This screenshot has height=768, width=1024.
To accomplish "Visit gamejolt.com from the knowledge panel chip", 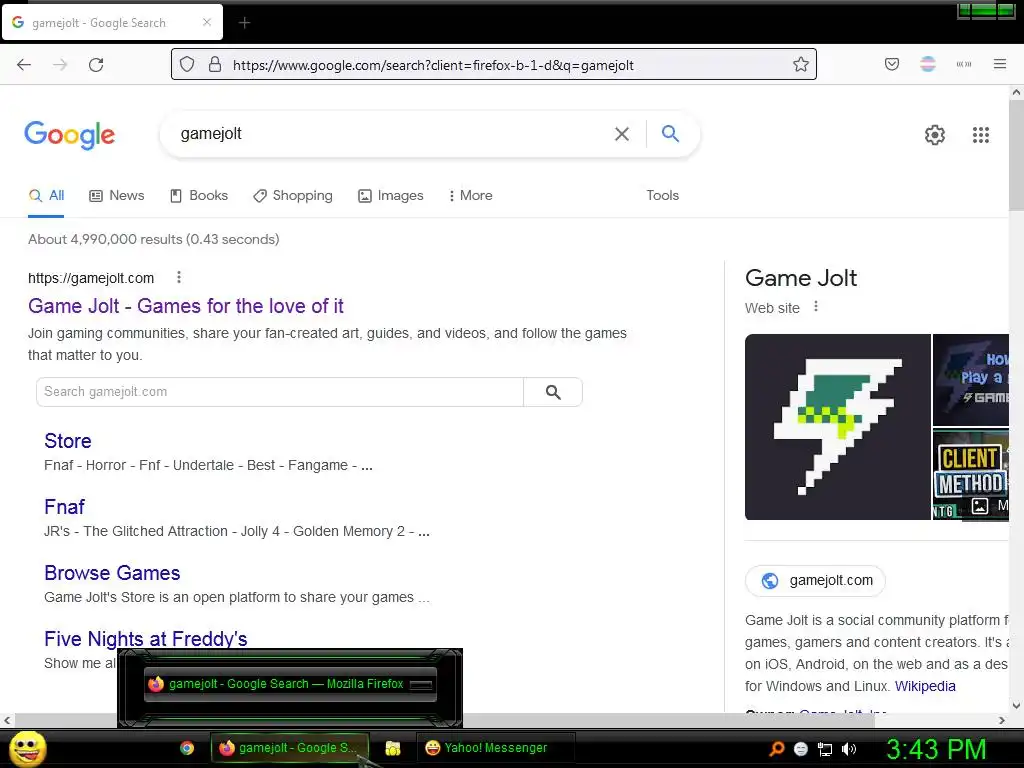I will click(x=815, y=581).
